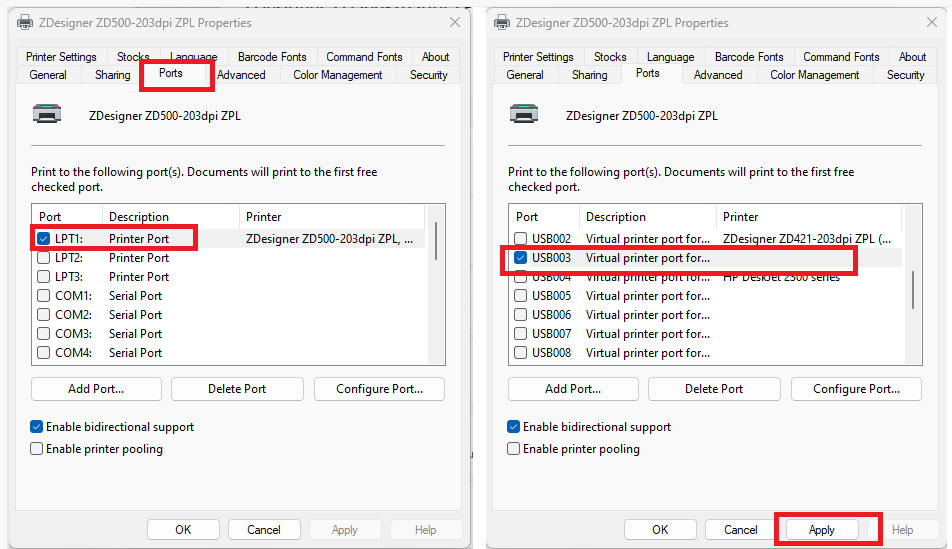Click Add Port button in left dialog

coord(96,389)
